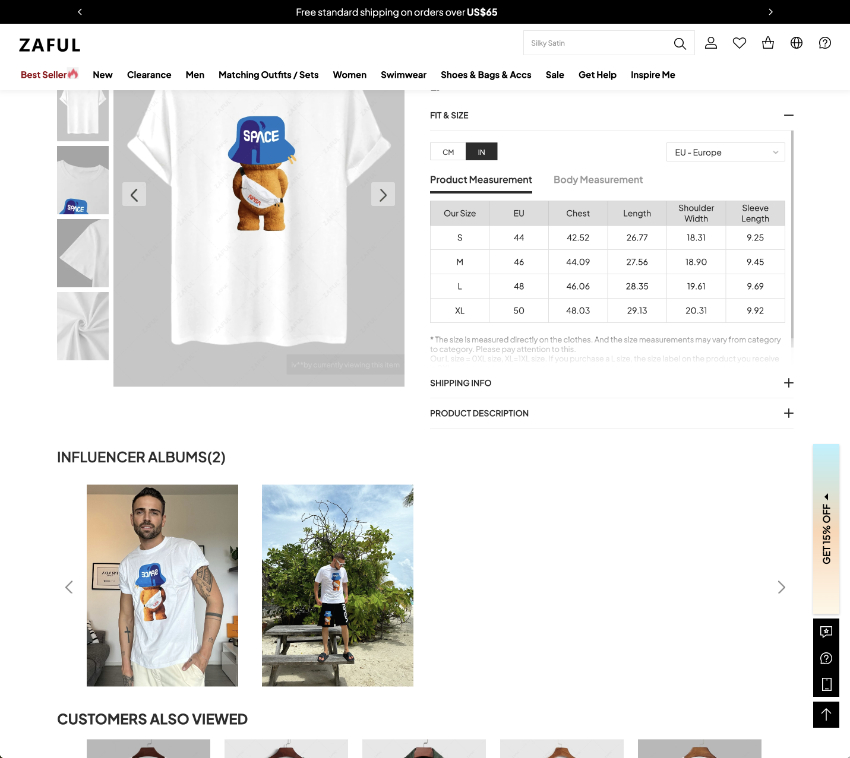Open Matching Outfits / Sets menu
The width and height of the screenshot is (850, 758).
[x=268, y=75]
